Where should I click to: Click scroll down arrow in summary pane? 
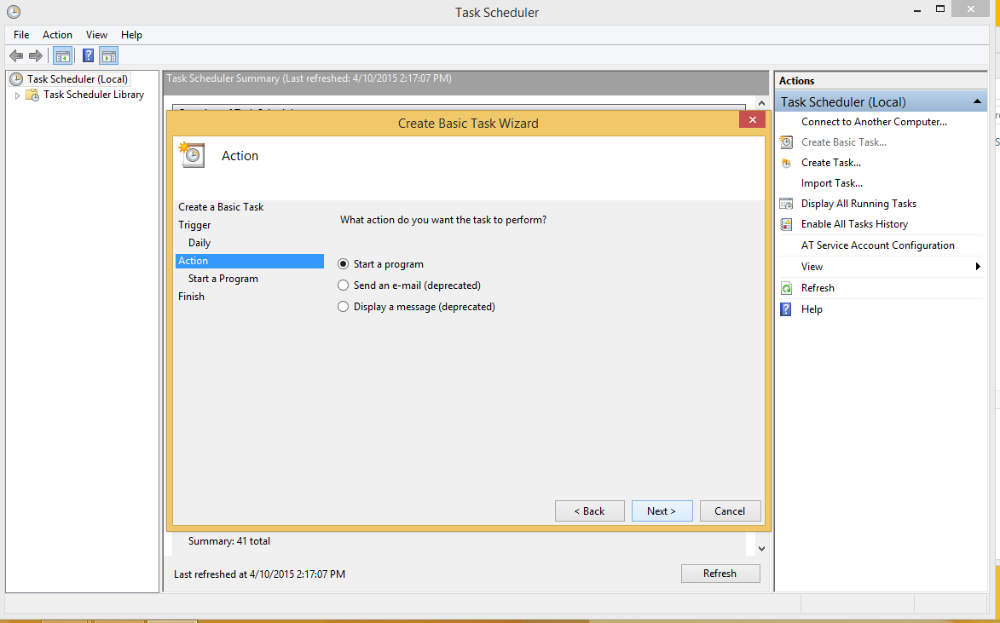point(761,548)
